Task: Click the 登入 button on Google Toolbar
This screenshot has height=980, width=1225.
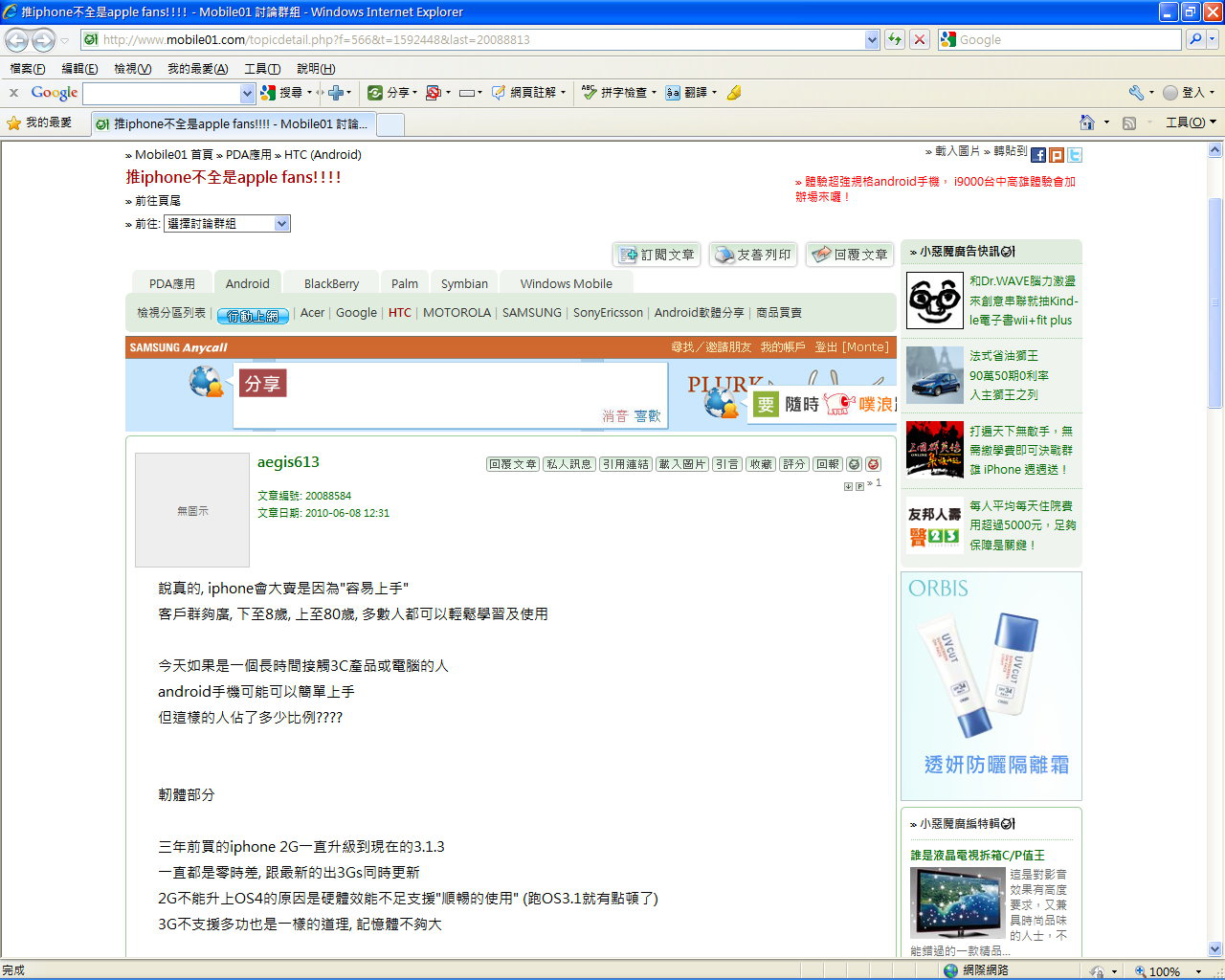Action: pos(1189,93)
